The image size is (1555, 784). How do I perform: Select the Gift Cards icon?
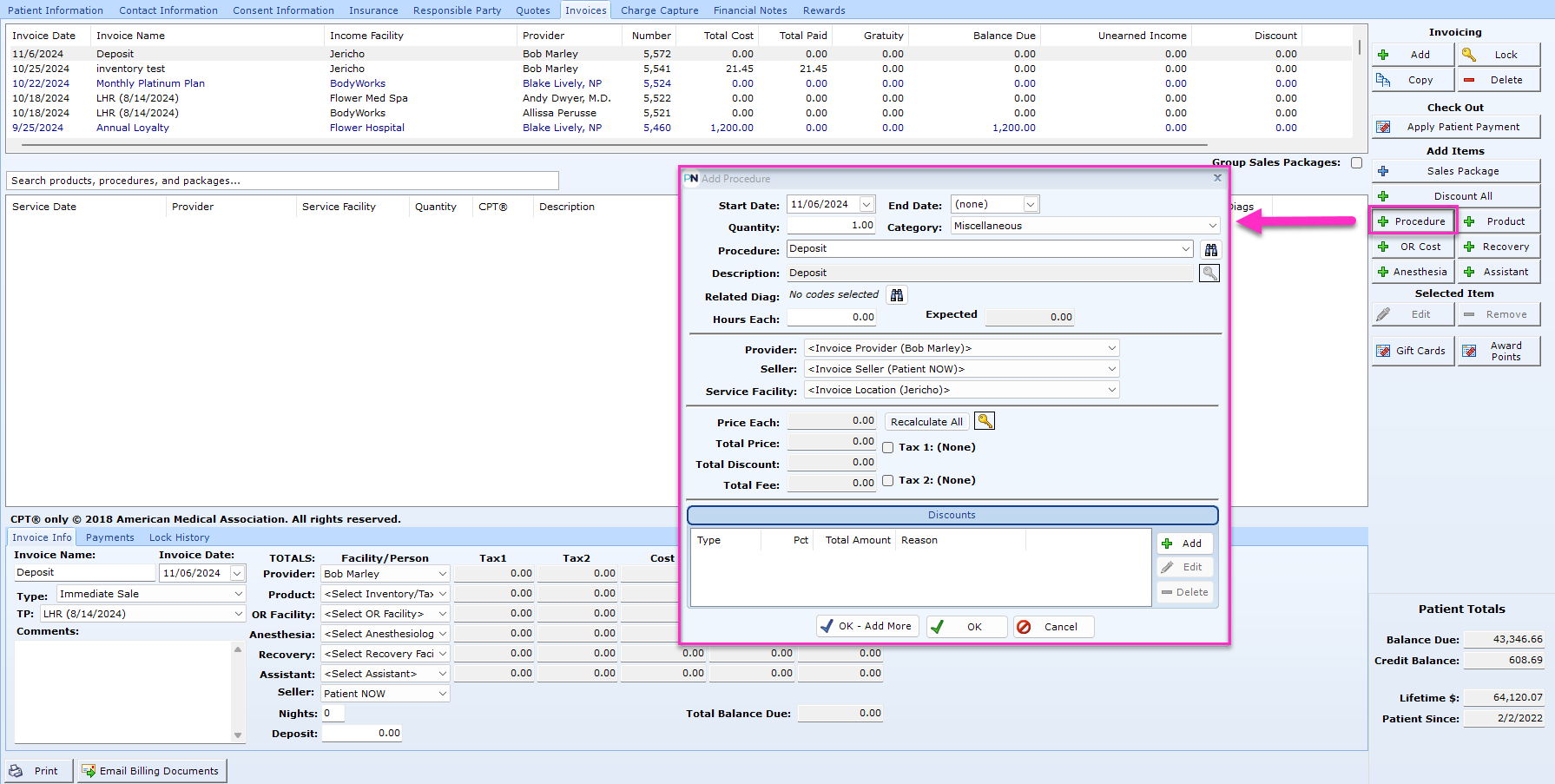(x=1384, y=350)
